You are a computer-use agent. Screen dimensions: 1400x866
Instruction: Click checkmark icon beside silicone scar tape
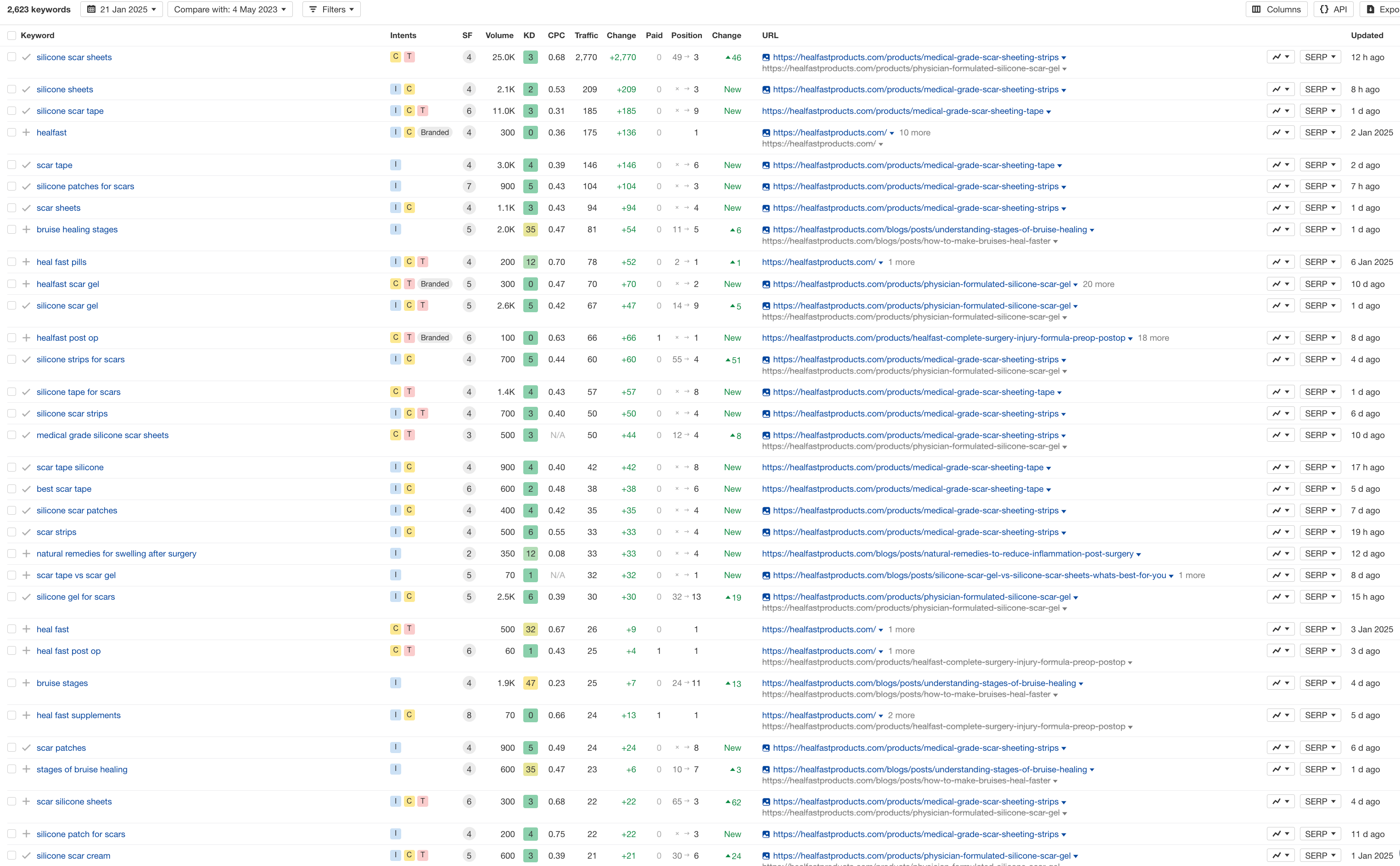[x=26, y=111]
